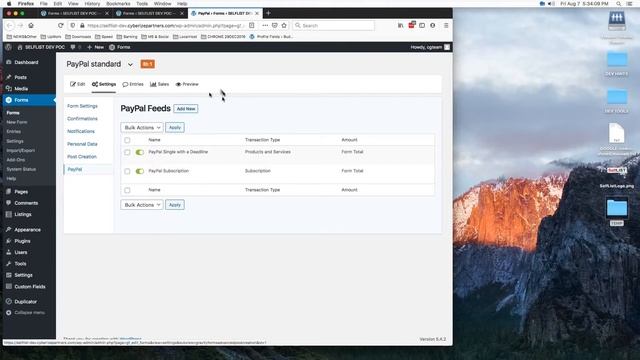Check the select-all box in the table footer

pos(127,190)
